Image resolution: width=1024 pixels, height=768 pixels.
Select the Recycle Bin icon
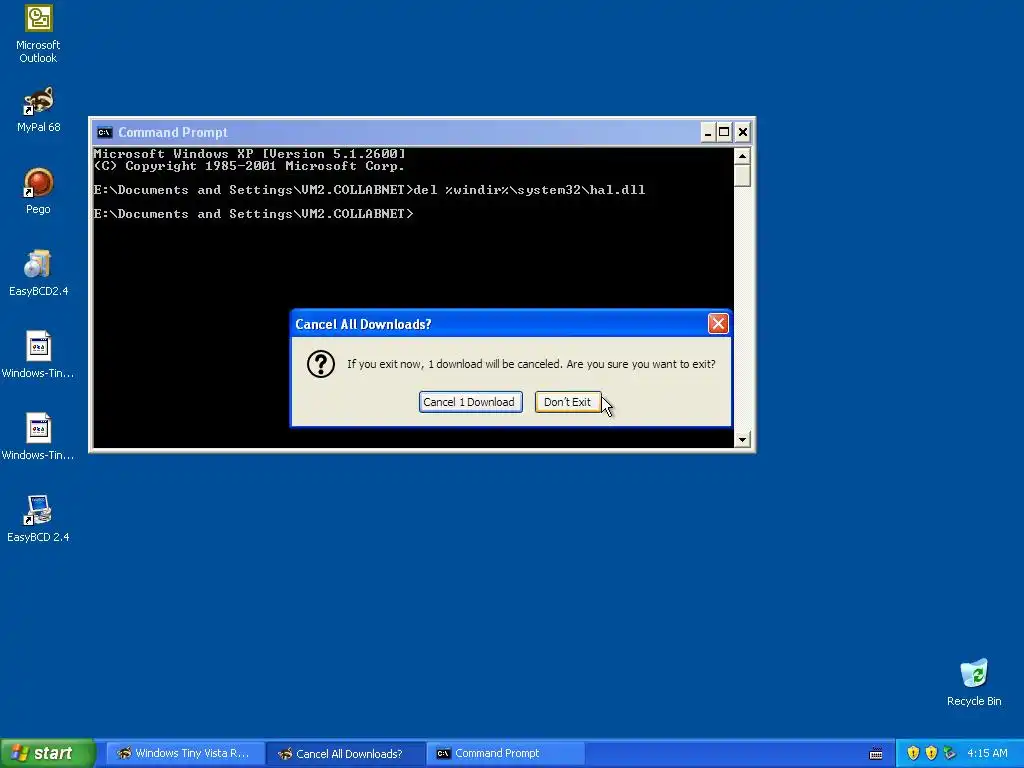[x=974, y=683]
